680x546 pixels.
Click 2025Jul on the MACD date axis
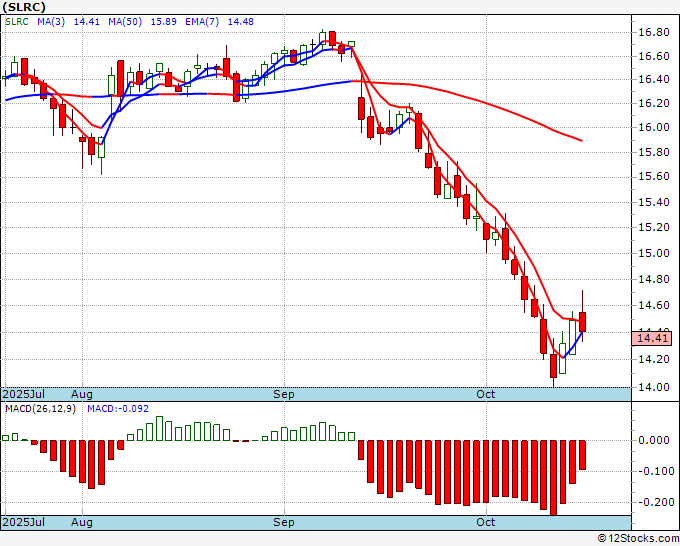coord(24,522)
